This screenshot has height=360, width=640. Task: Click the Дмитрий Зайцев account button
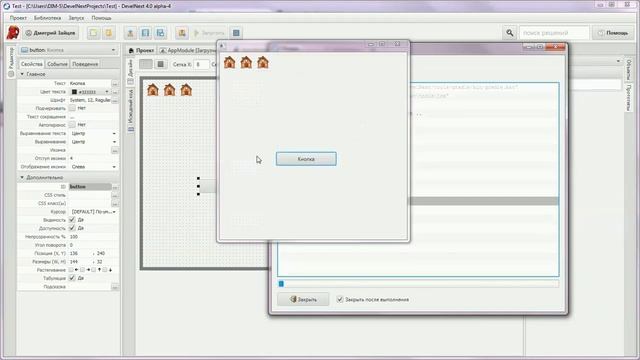click(x=51, y=33)
